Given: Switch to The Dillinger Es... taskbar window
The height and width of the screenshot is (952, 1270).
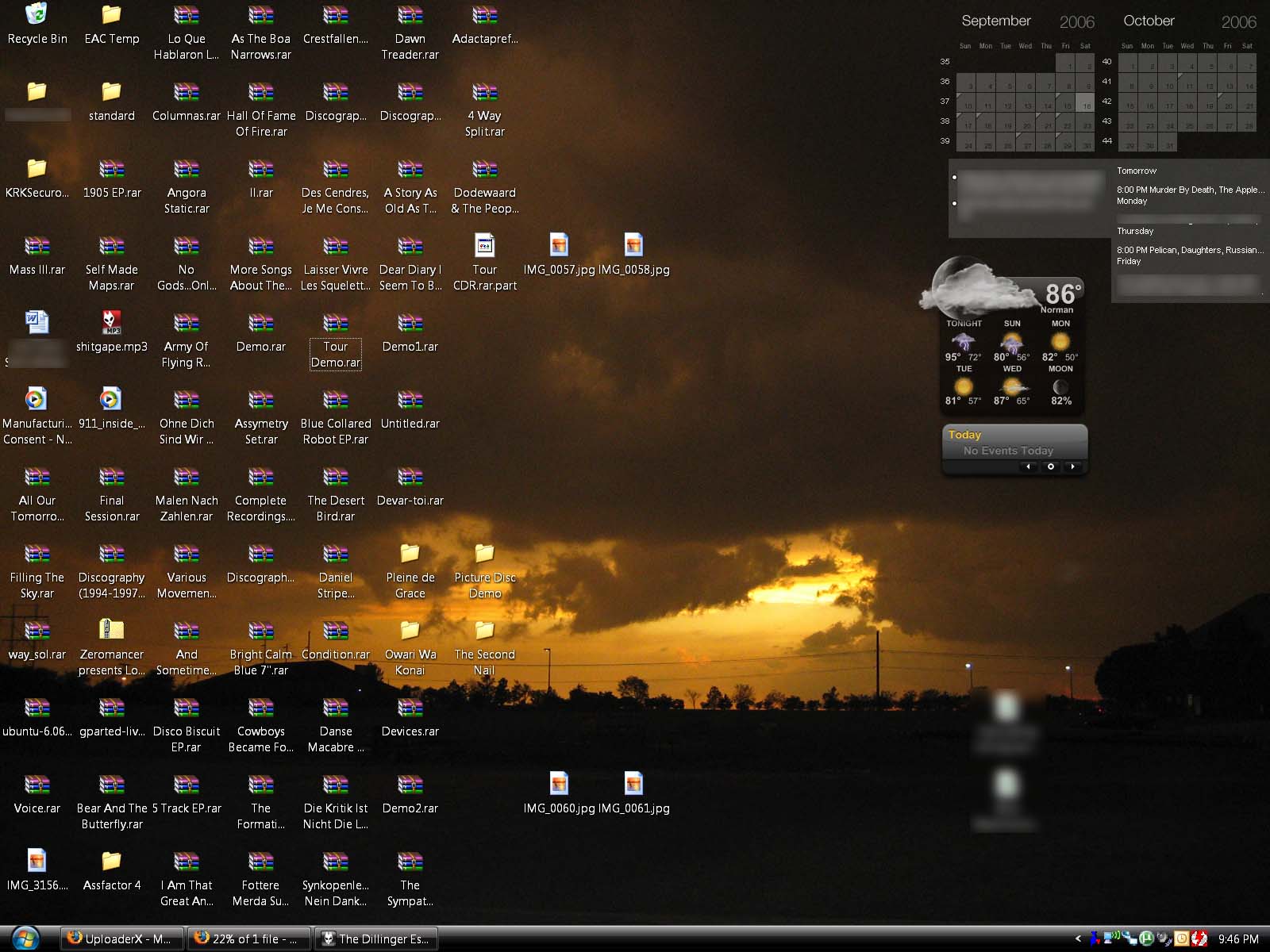Looking at the screenshot, I should click(x=376, y=939).
